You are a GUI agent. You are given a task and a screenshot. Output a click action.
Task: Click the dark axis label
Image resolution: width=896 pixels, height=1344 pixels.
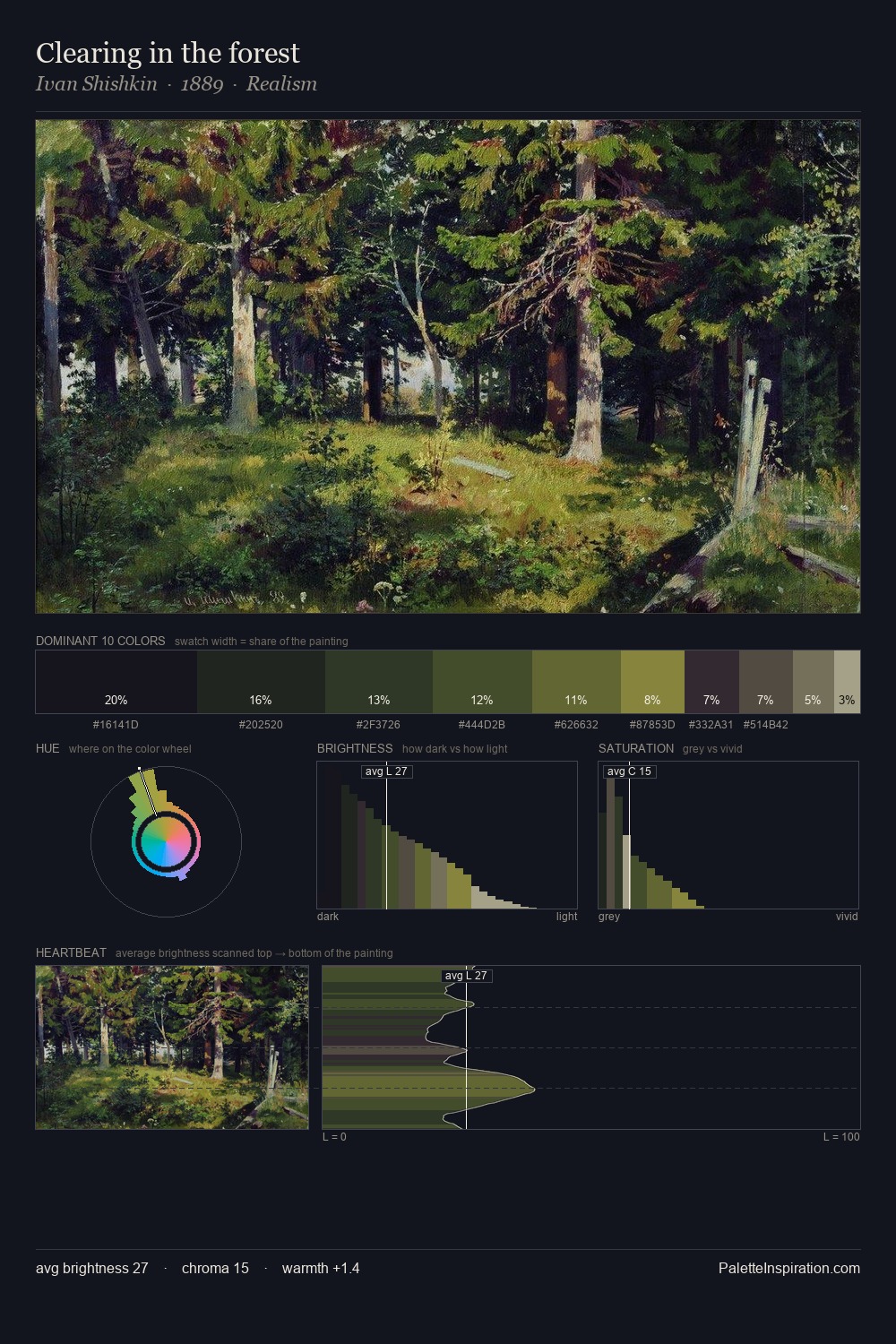328,917
